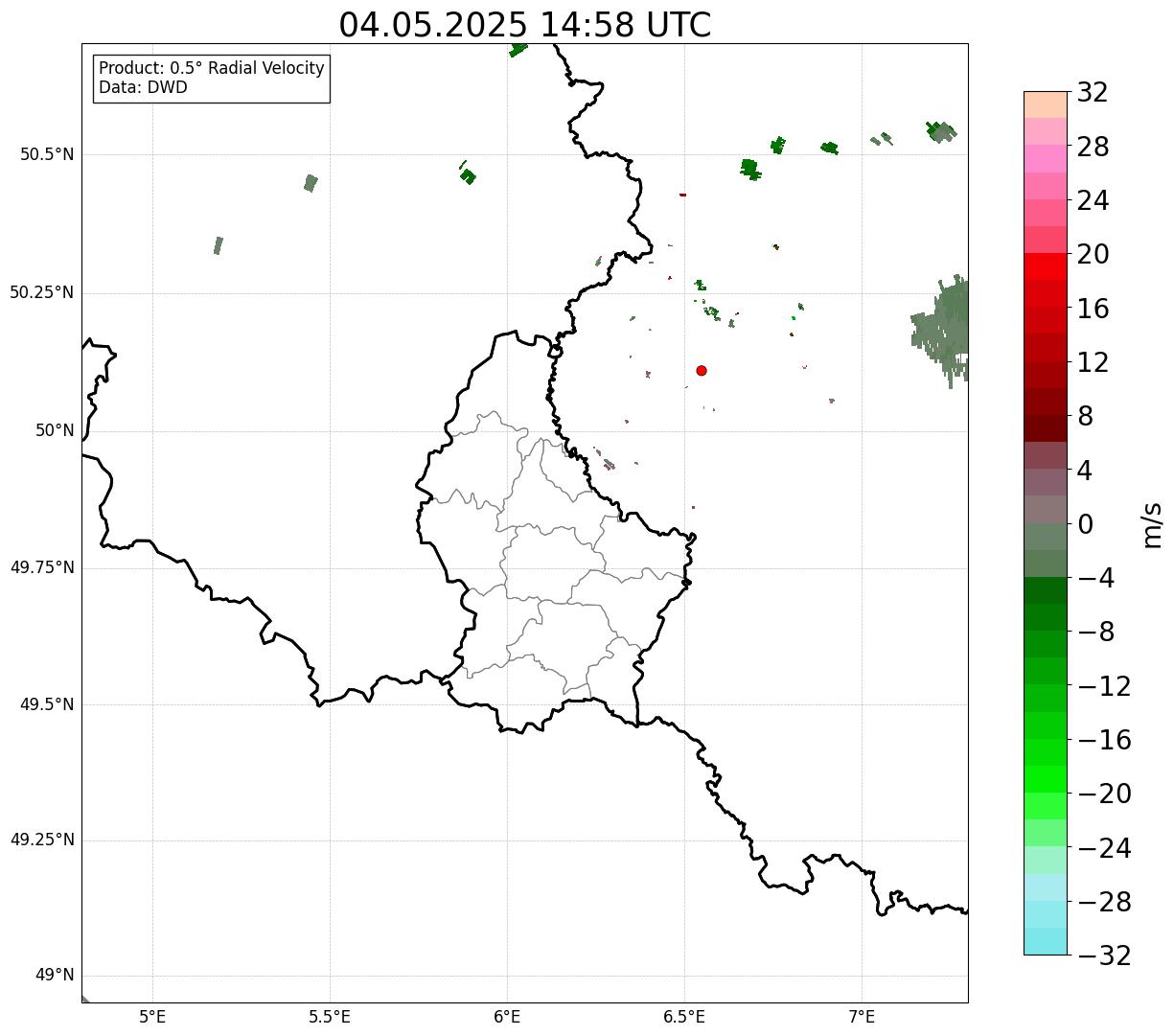This screenshot has height=1036, width=1174.
Task: Click the 6°E longitude axis label
Action: coord(507,1016)
